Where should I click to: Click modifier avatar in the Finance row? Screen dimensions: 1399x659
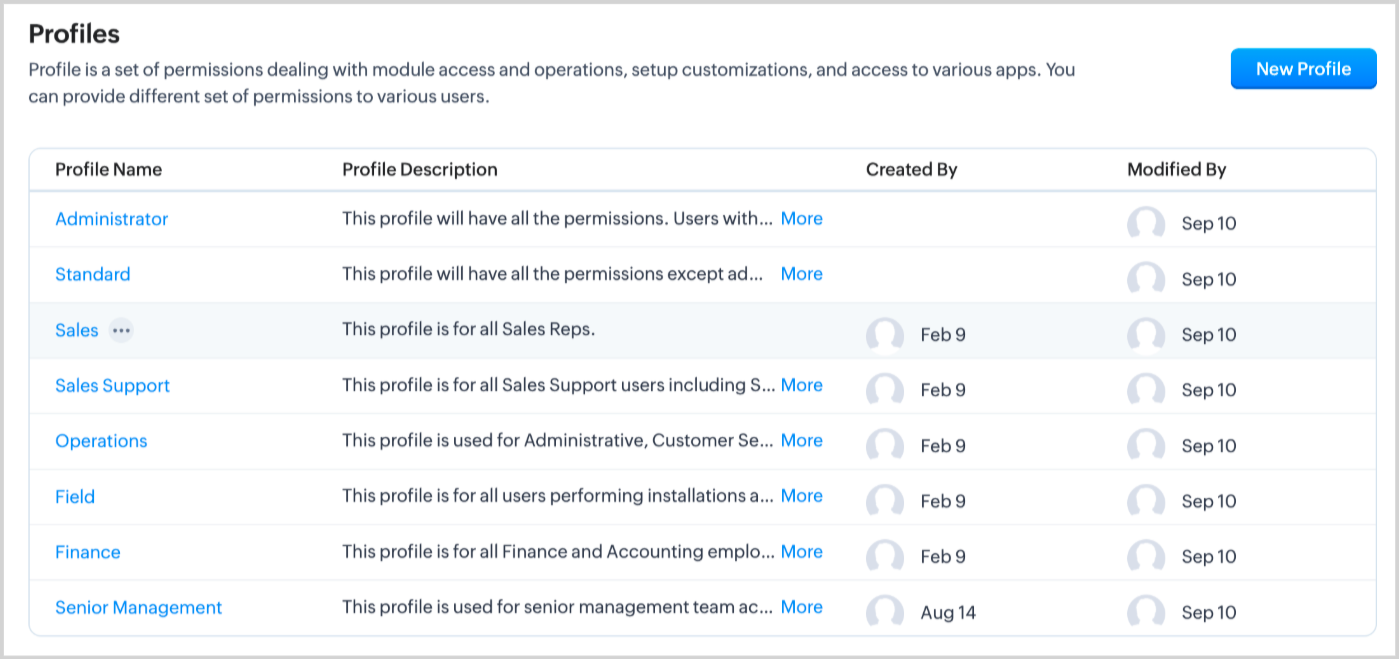click(x=1146, y=557)
